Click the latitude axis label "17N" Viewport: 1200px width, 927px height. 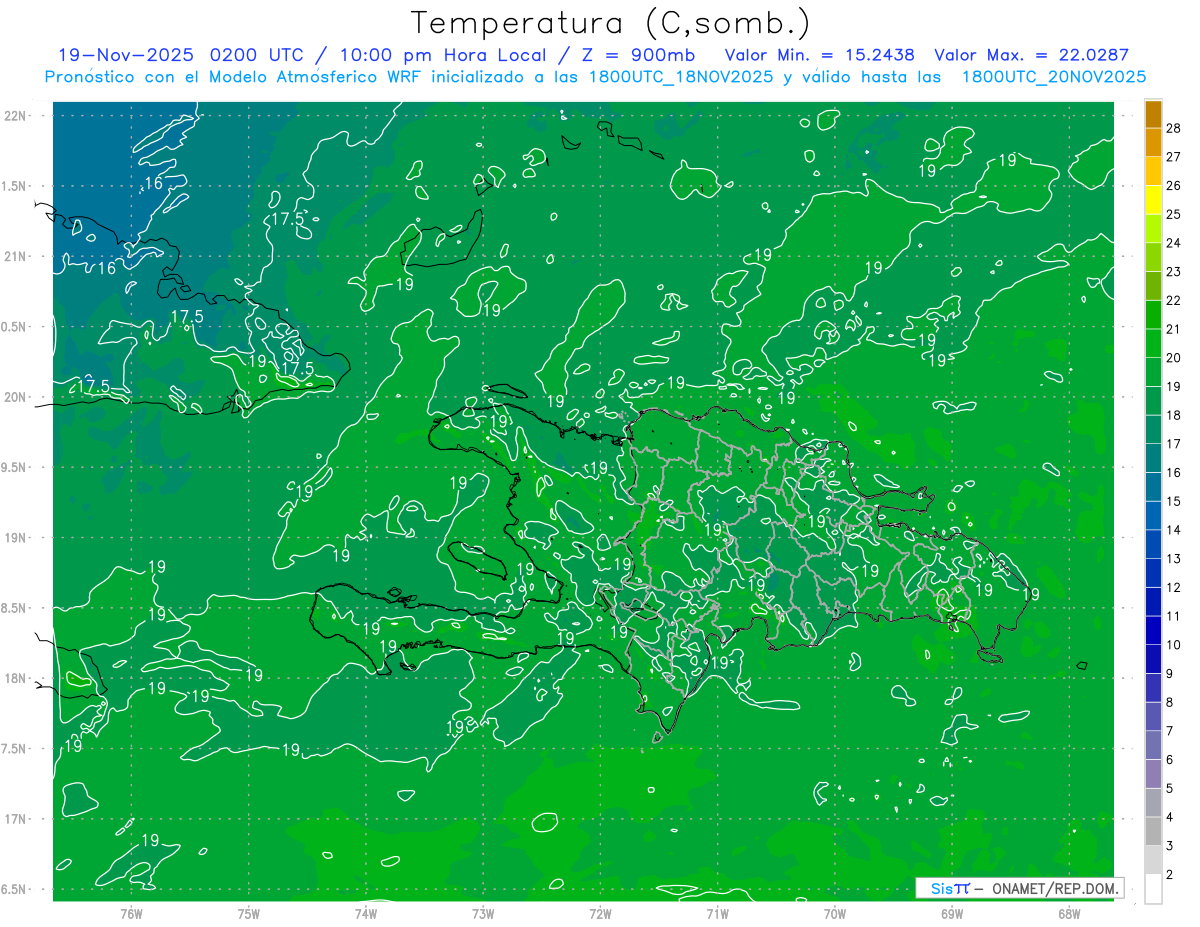coord(15,820)
